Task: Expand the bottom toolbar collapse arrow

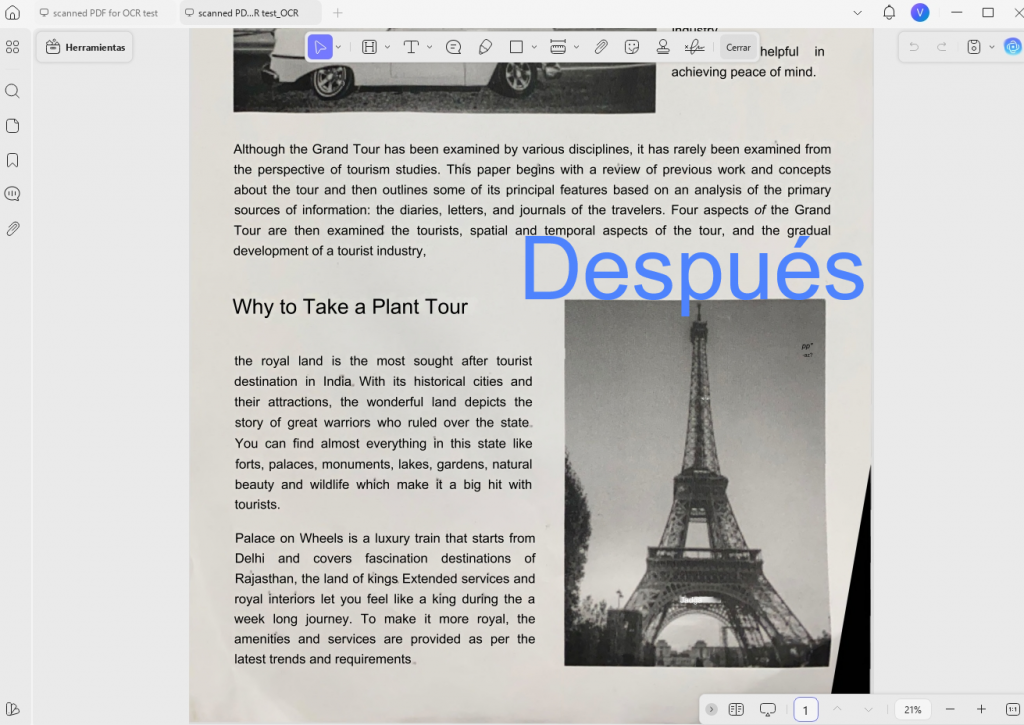Action: [711, 709]
